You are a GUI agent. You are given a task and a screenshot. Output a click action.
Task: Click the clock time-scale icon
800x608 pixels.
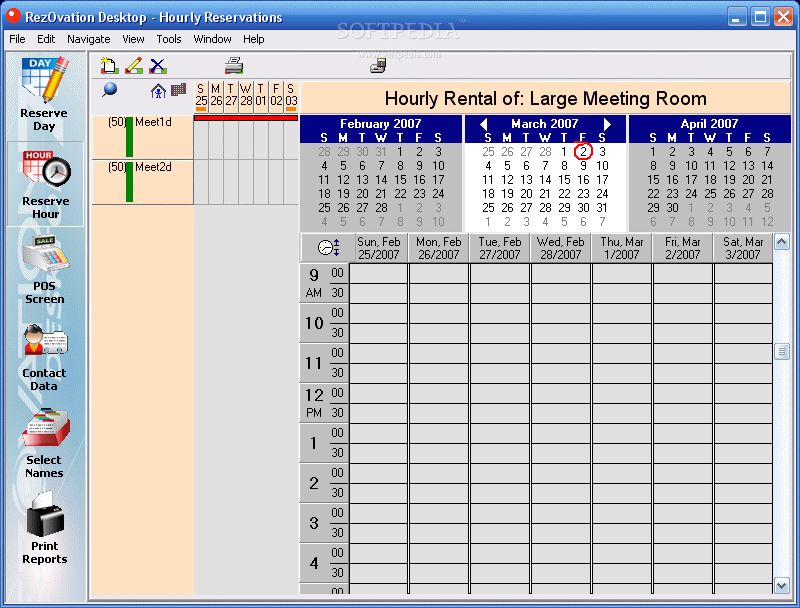point(329,248)
